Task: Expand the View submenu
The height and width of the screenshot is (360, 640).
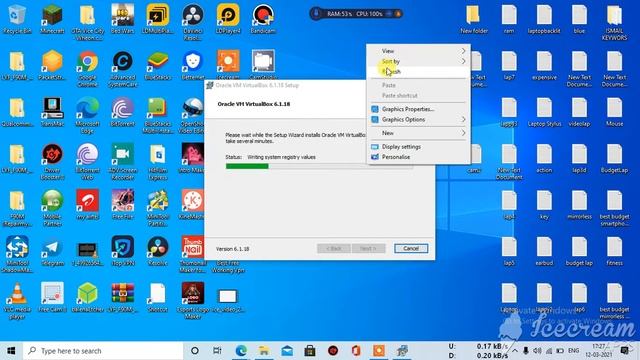Action: [x=418, y=51]
